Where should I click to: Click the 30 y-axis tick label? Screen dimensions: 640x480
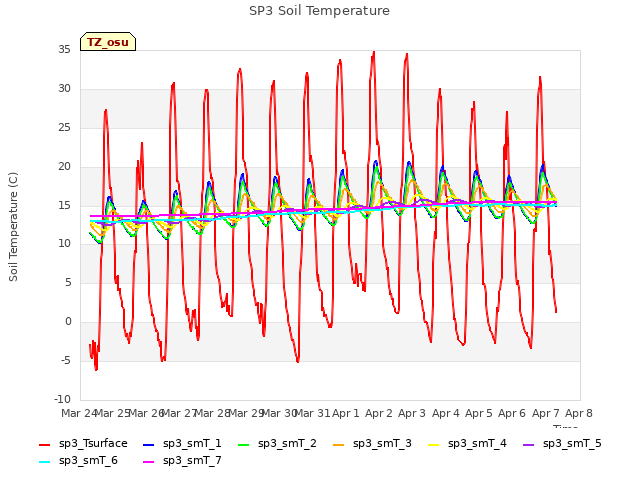(64, 89)
